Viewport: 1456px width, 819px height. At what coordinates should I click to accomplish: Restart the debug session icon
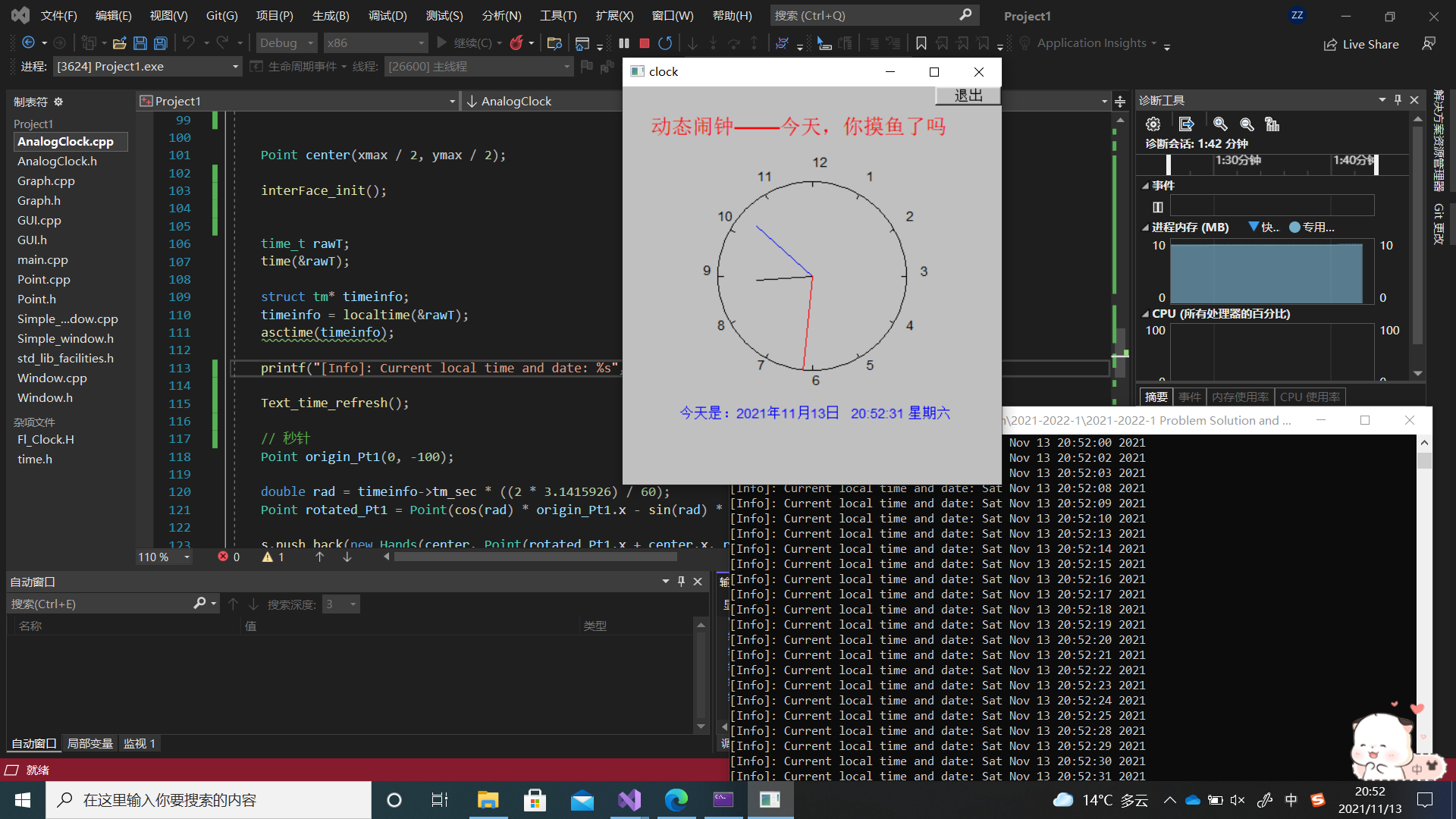(665, 43)
